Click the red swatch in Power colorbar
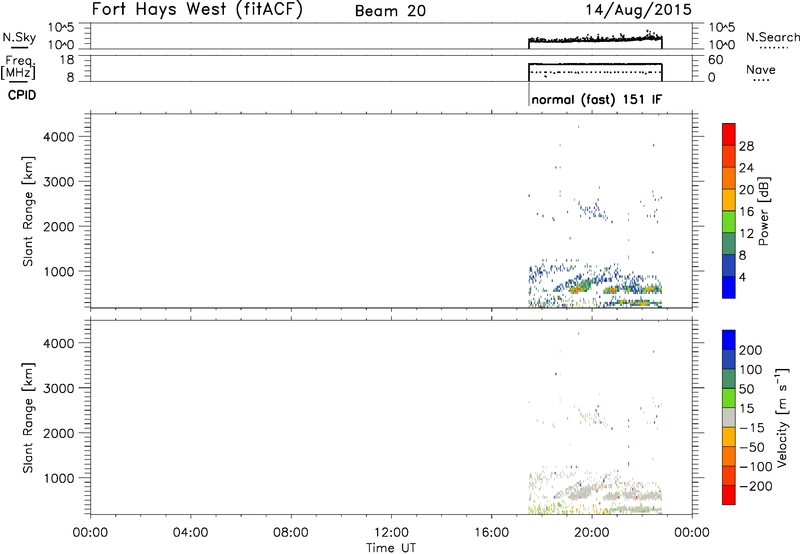 tap(729, 134)
